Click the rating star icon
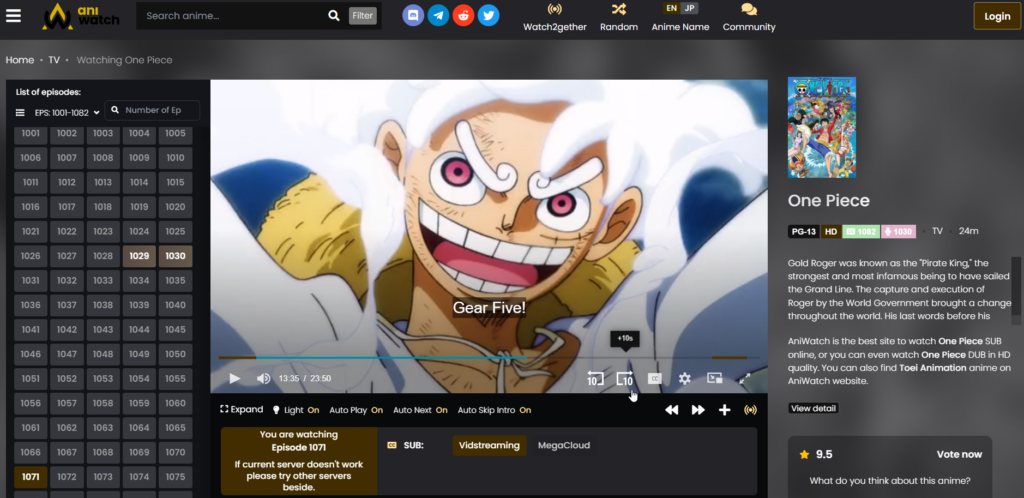This screenshot has height=498, width=1024. coord(804,454)
